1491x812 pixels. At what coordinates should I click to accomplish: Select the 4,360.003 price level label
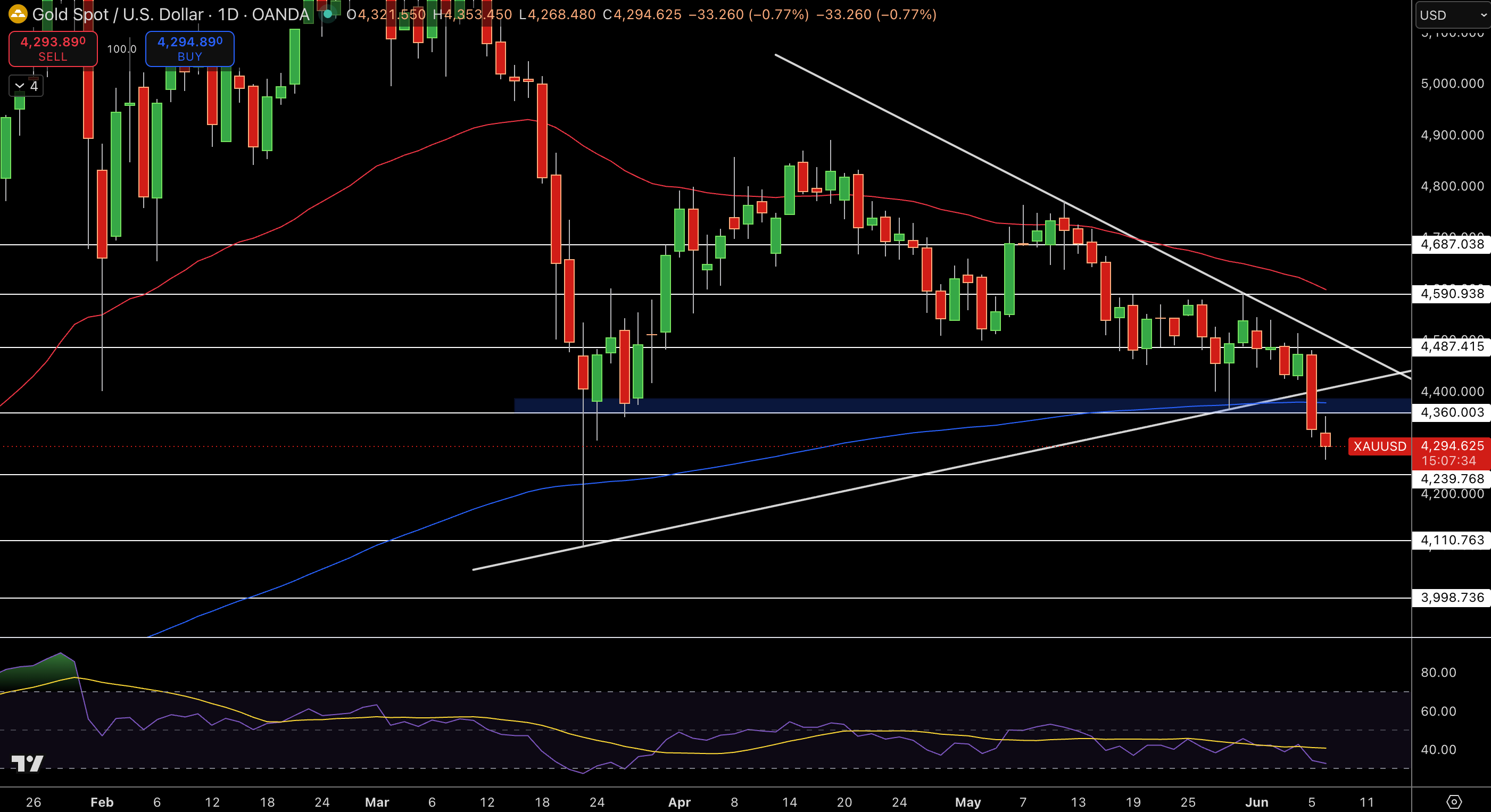[1452, 413]
